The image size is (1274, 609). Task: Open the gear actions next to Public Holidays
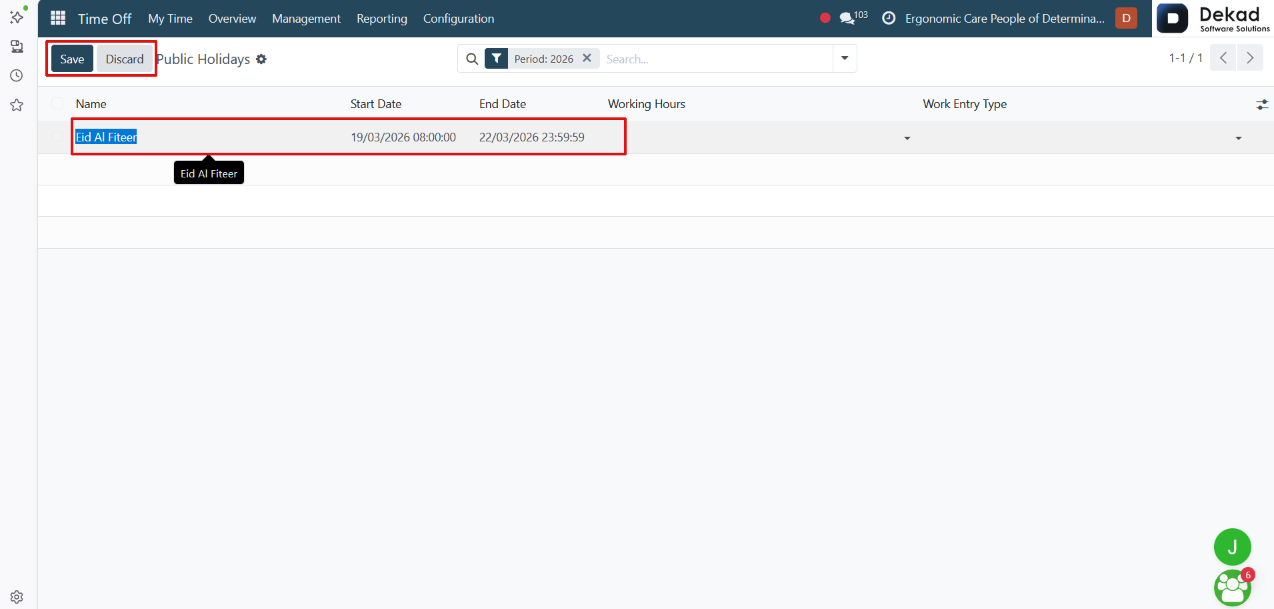pos(261,59)
